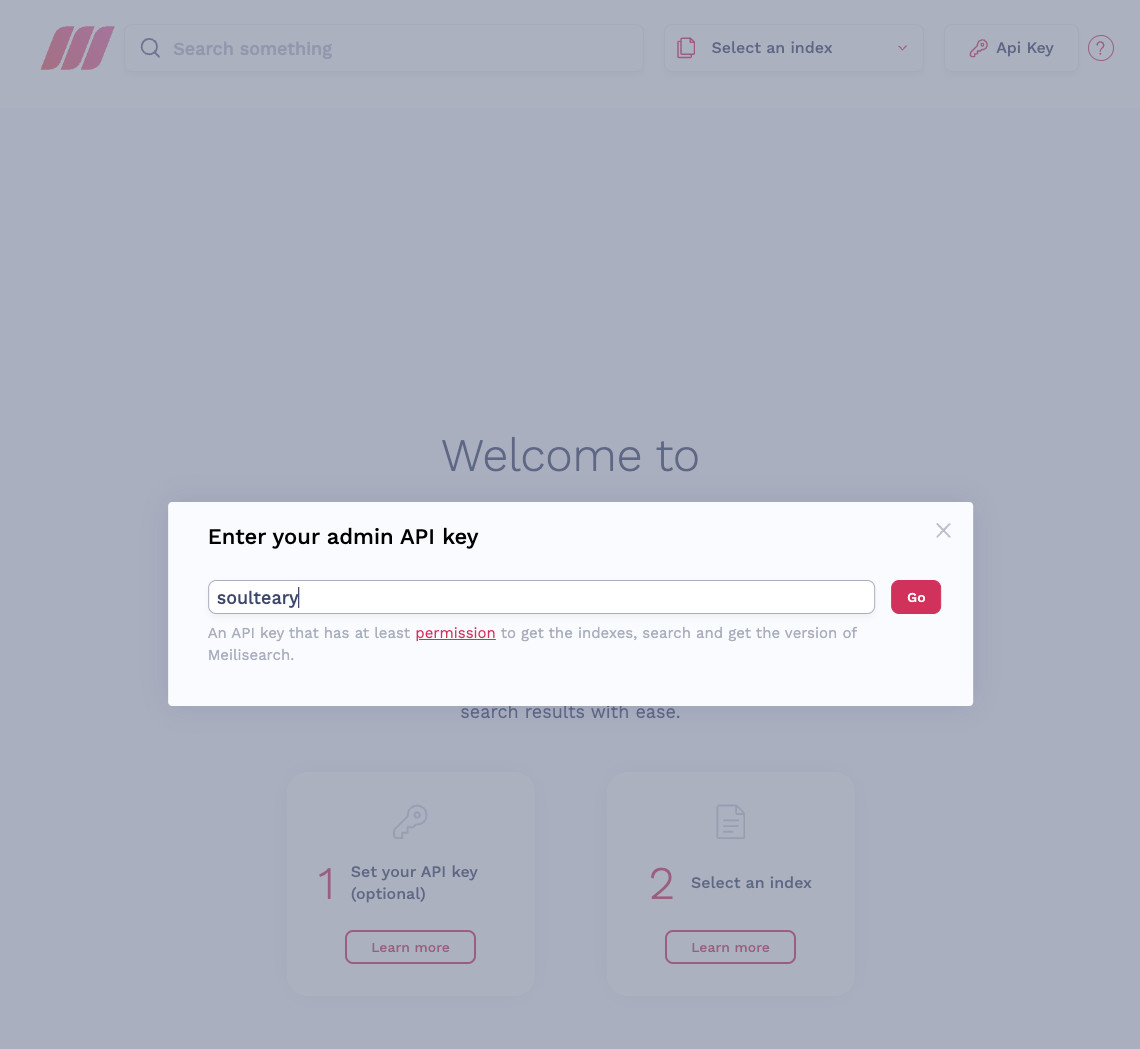Focus the admin API key input field

coord(541,597)
